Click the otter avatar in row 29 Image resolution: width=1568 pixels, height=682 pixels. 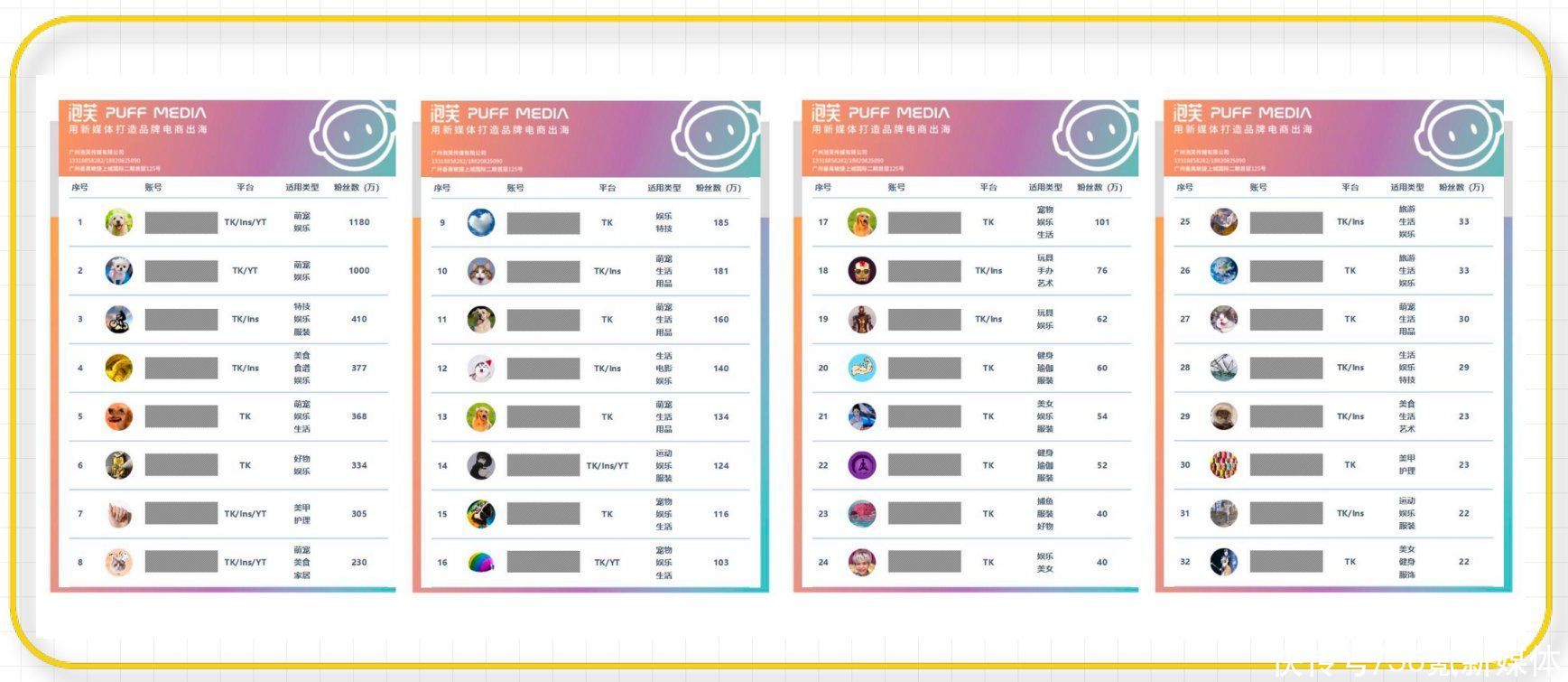point(1224,416)
